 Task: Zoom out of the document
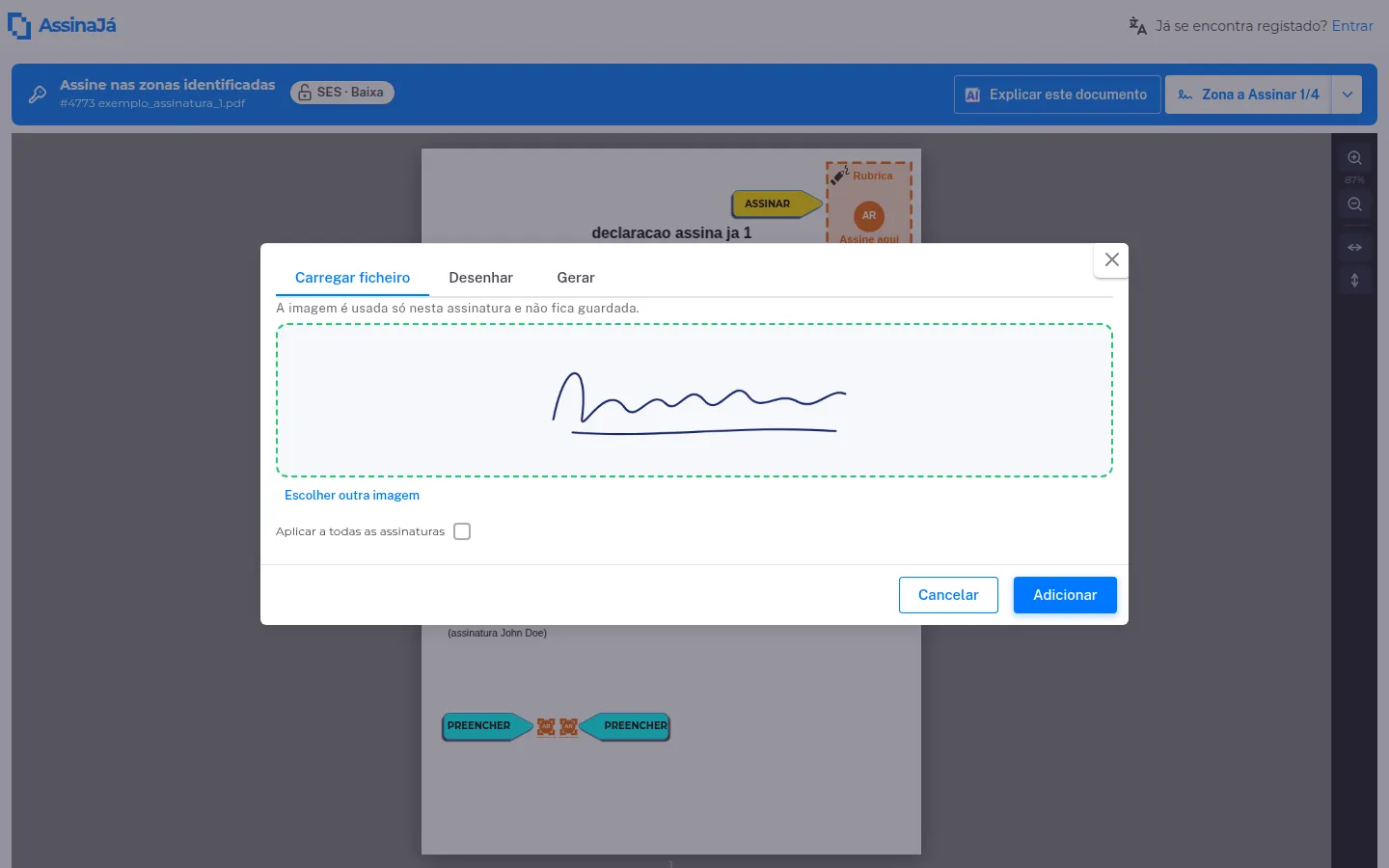pyautogui.click(x=1355, y=204)
